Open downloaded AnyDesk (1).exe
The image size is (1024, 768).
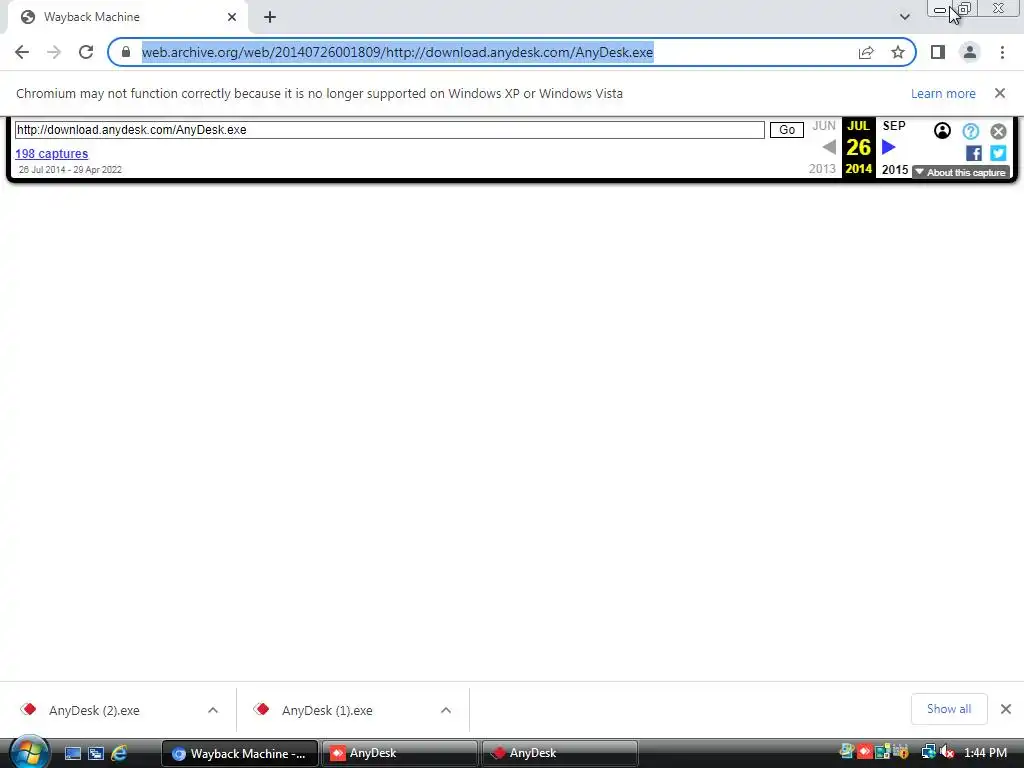point(327,711)
